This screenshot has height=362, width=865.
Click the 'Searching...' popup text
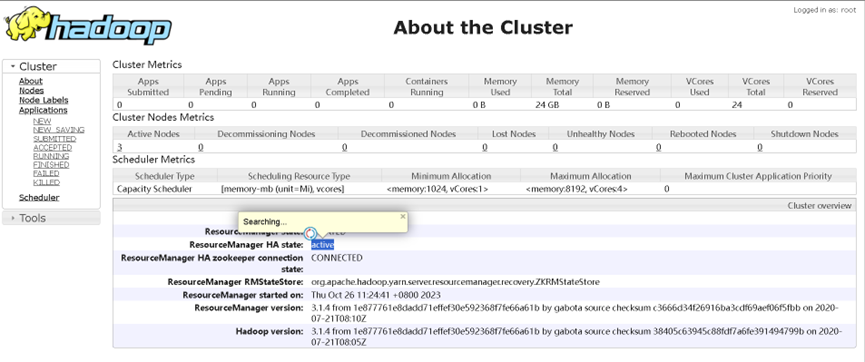(x=265, y=222)
